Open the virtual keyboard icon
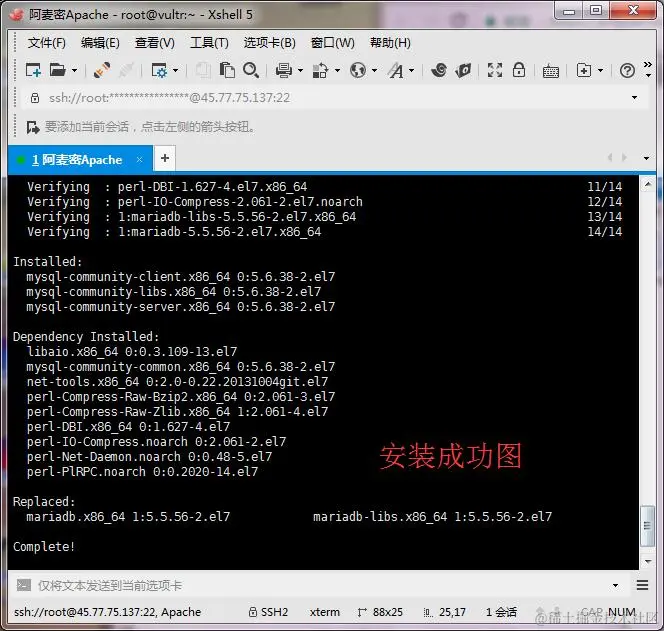 (551, 71)
